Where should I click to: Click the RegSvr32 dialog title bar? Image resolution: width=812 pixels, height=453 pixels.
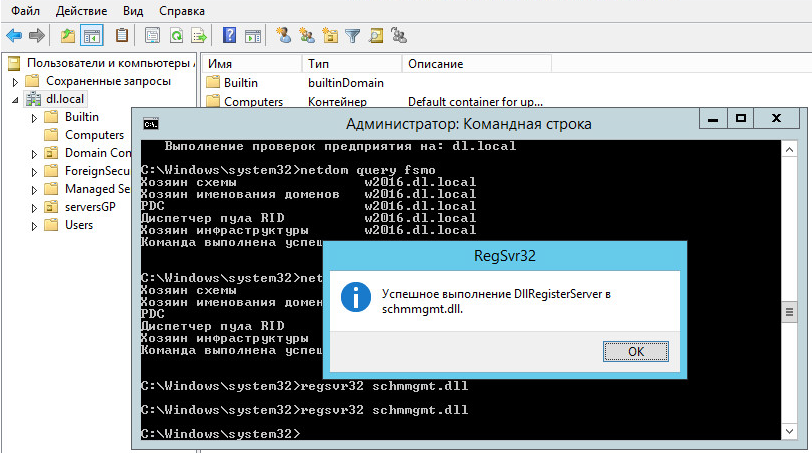click(505, 256)
